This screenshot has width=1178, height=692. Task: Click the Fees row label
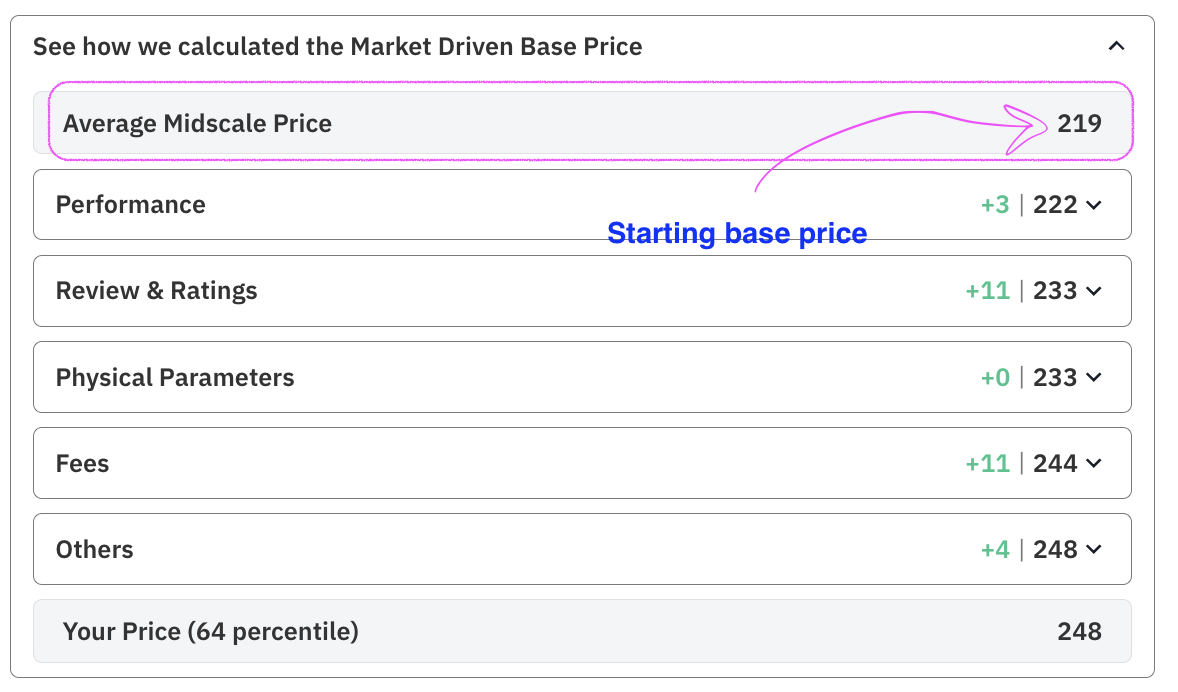coord(82,464)
